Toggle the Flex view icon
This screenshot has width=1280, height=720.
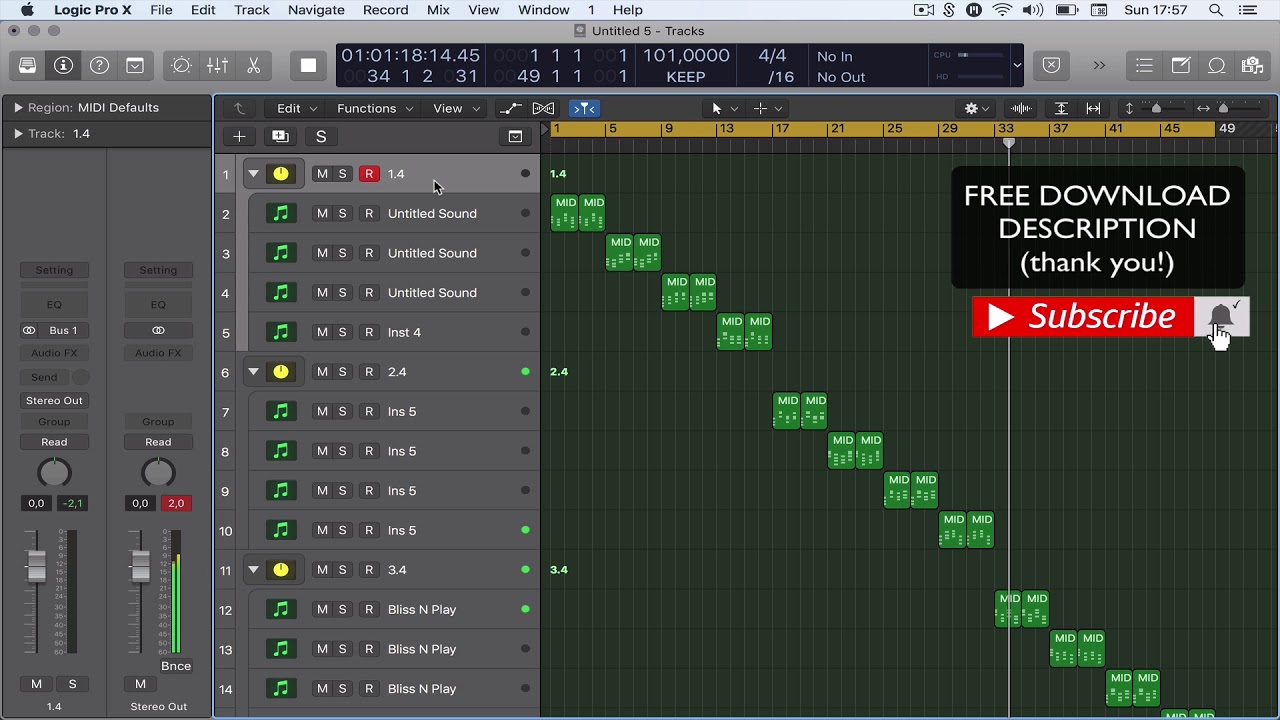pos(543,108)
